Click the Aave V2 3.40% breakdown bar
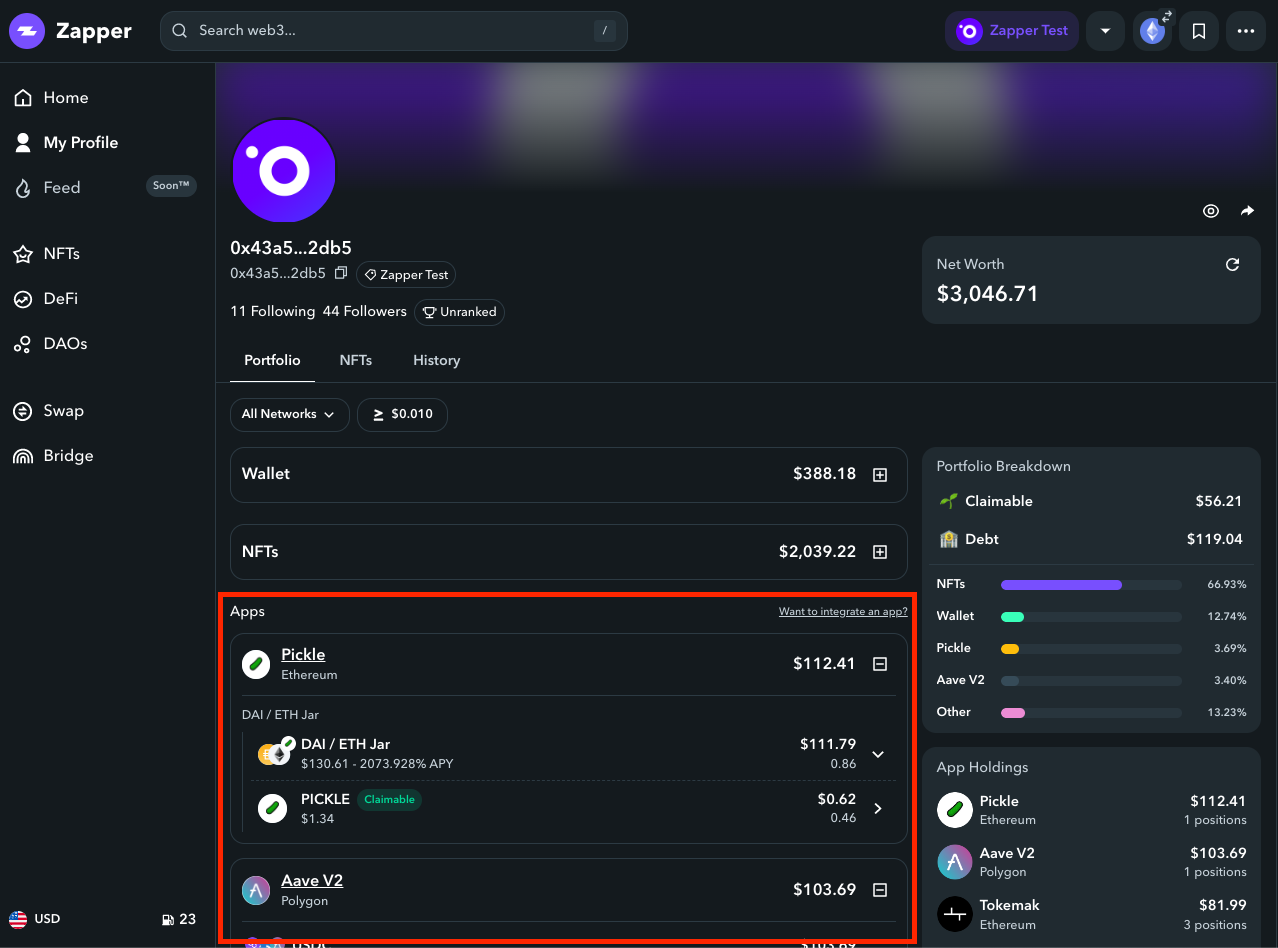 coord(1092,680)
